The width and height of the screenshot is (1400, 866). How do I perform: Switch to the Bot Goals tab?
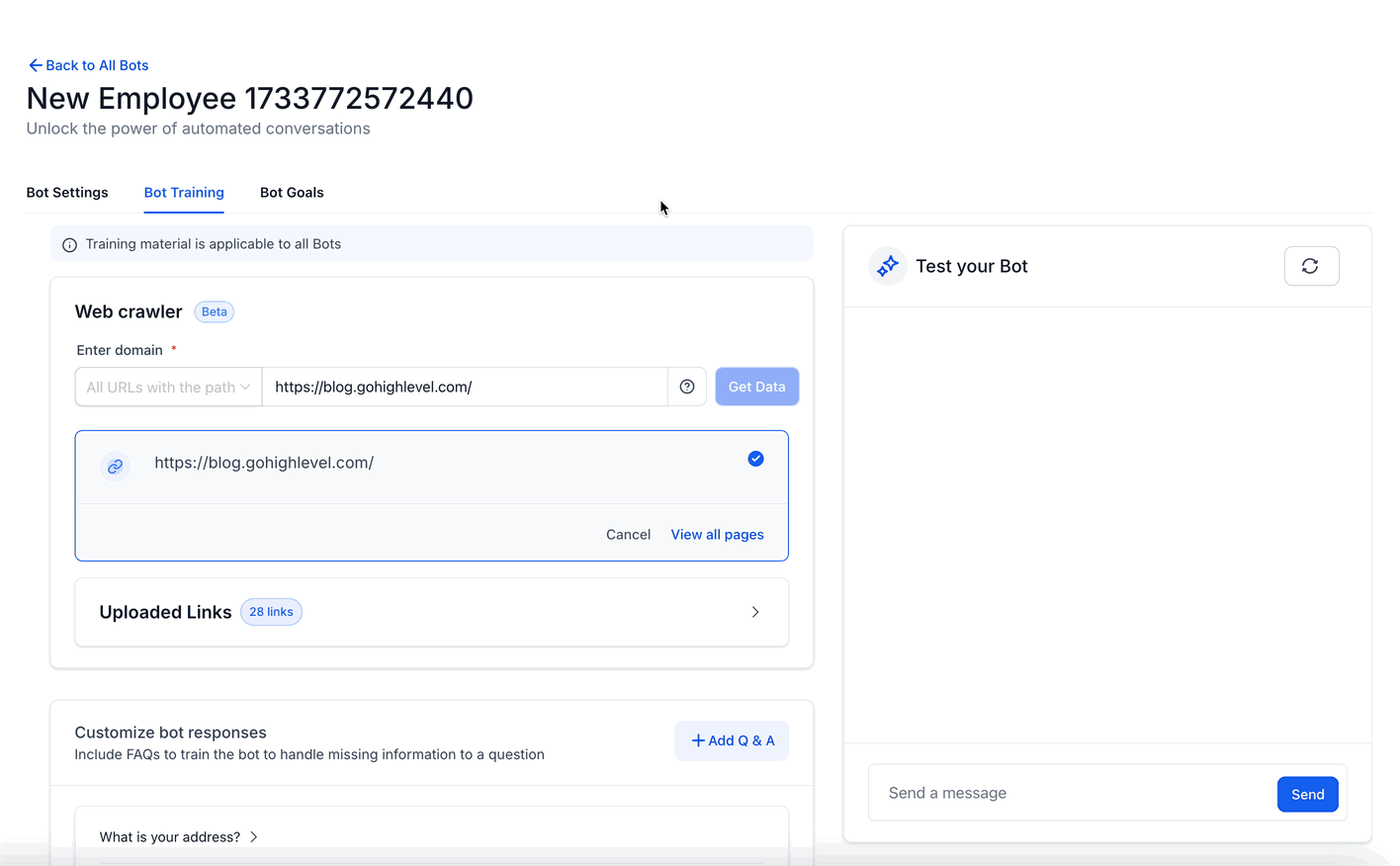[292, 193]
